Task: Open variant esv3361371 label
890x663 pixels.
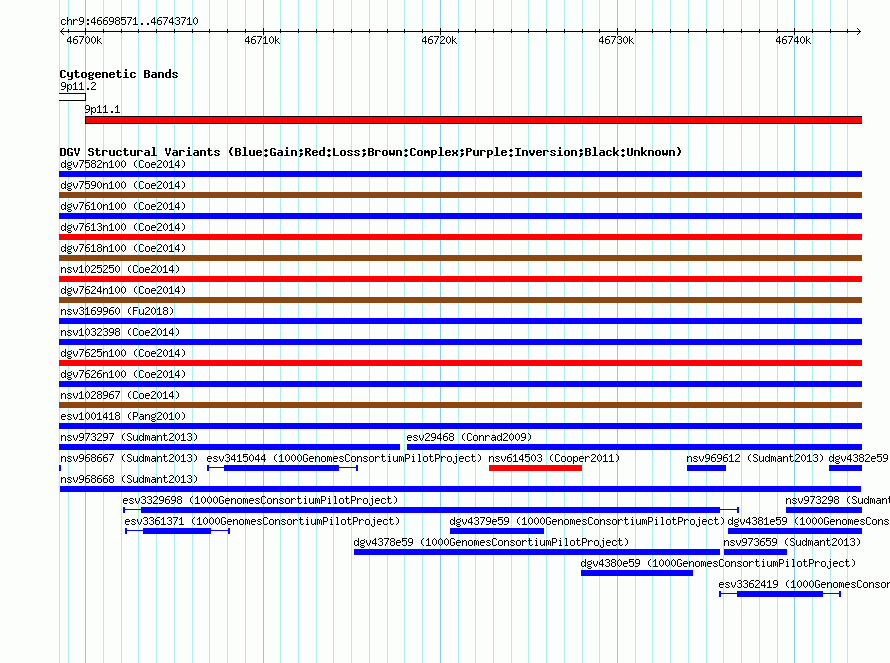Action: pos(262,521)
